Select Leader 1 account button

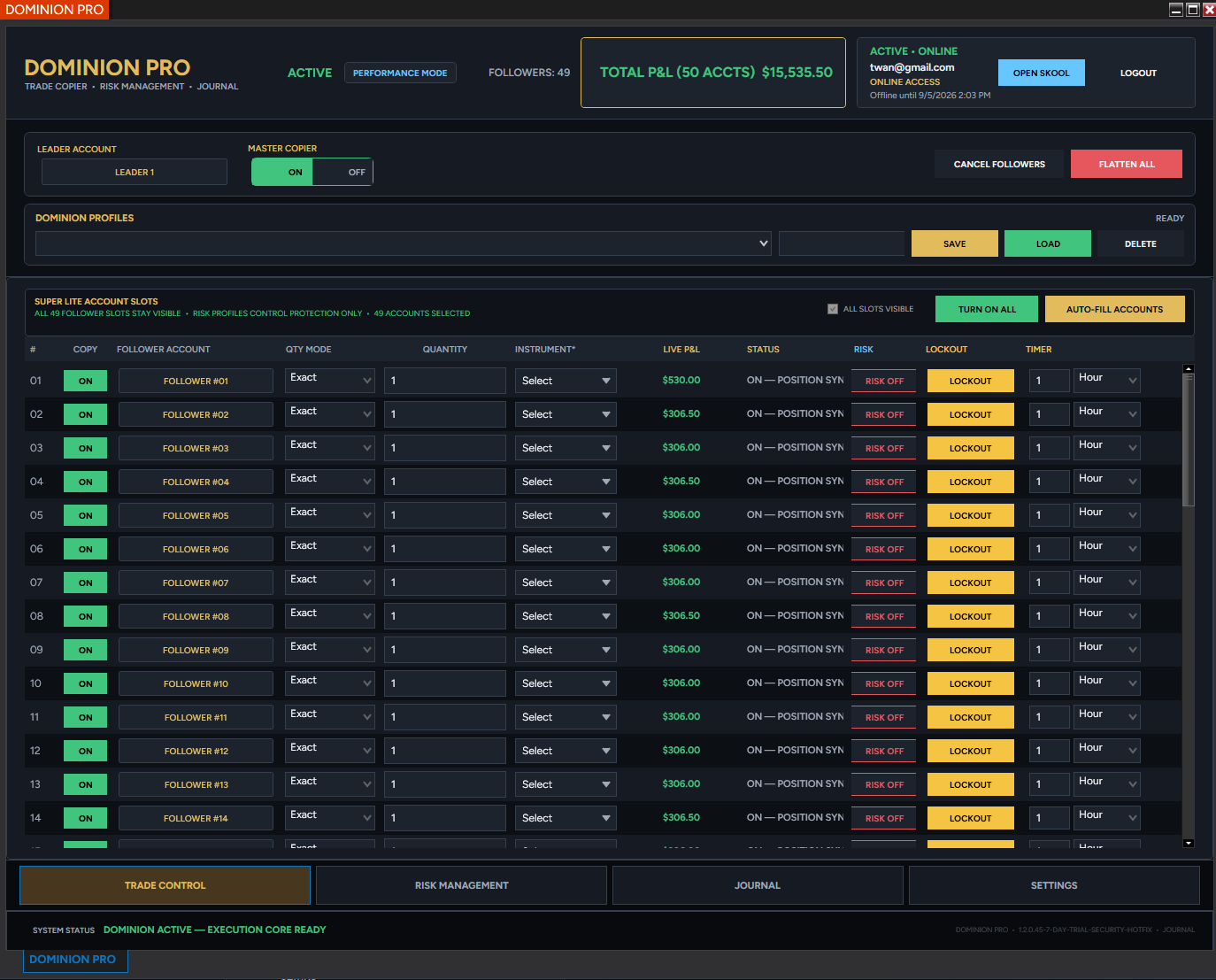coord(135,172)
